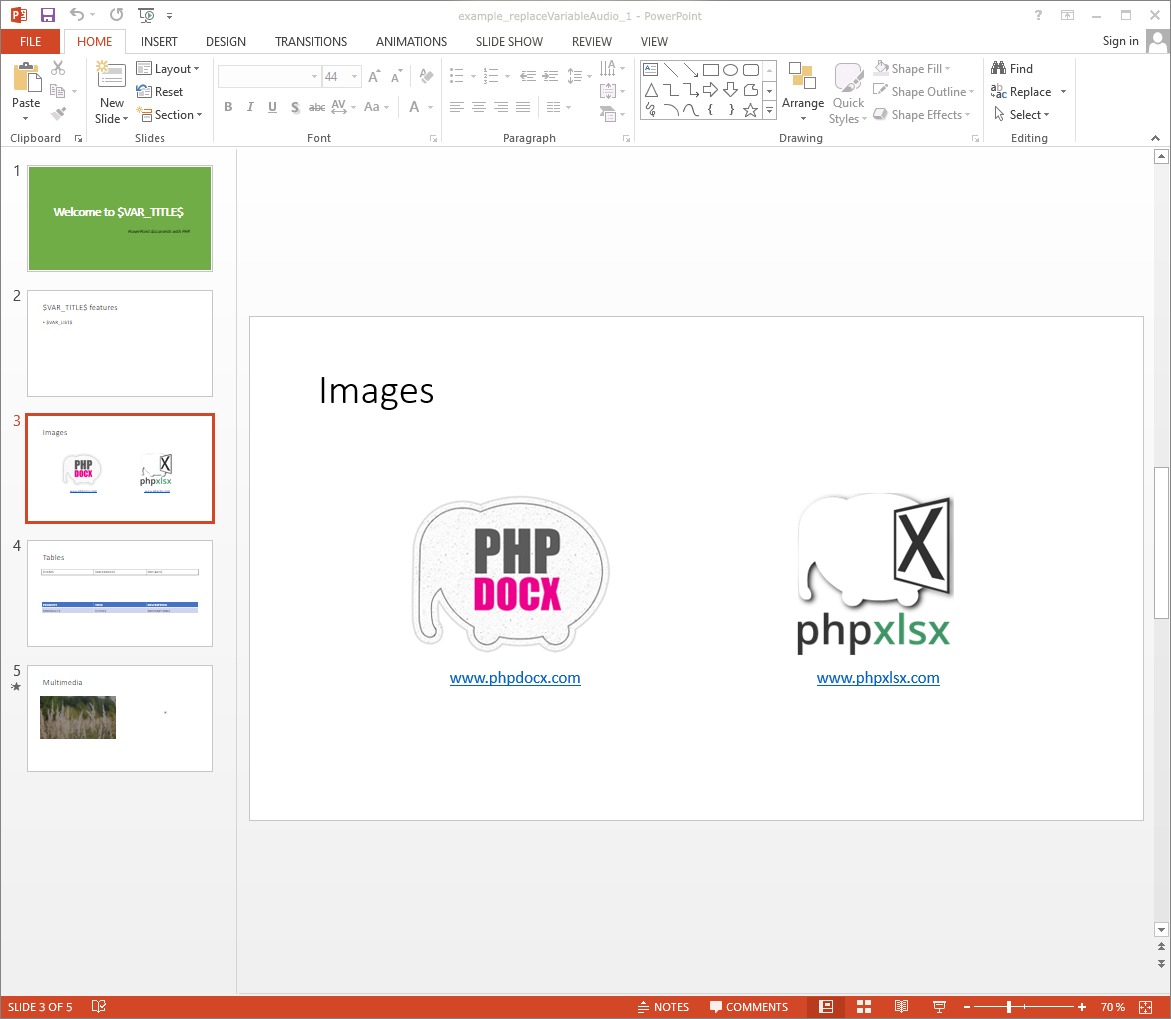Image resolution: width=1171 pixels, height=1019 pixels.
Task: Open the TRANSITIONS ribbon tab
Action: (311, 42)
